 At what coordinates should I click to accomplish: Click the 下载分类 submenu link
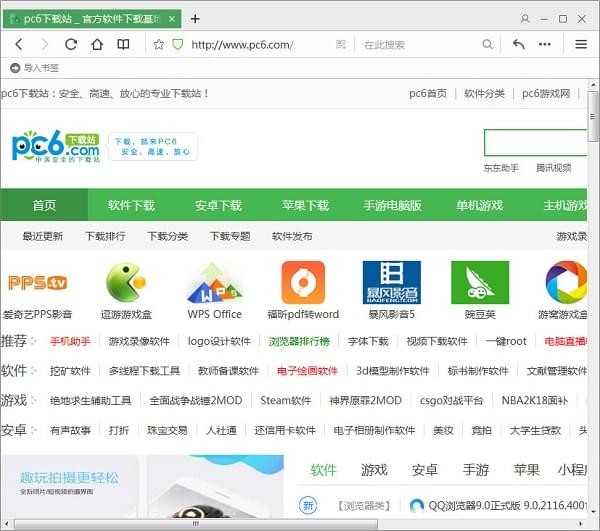(x=168, y=236)
